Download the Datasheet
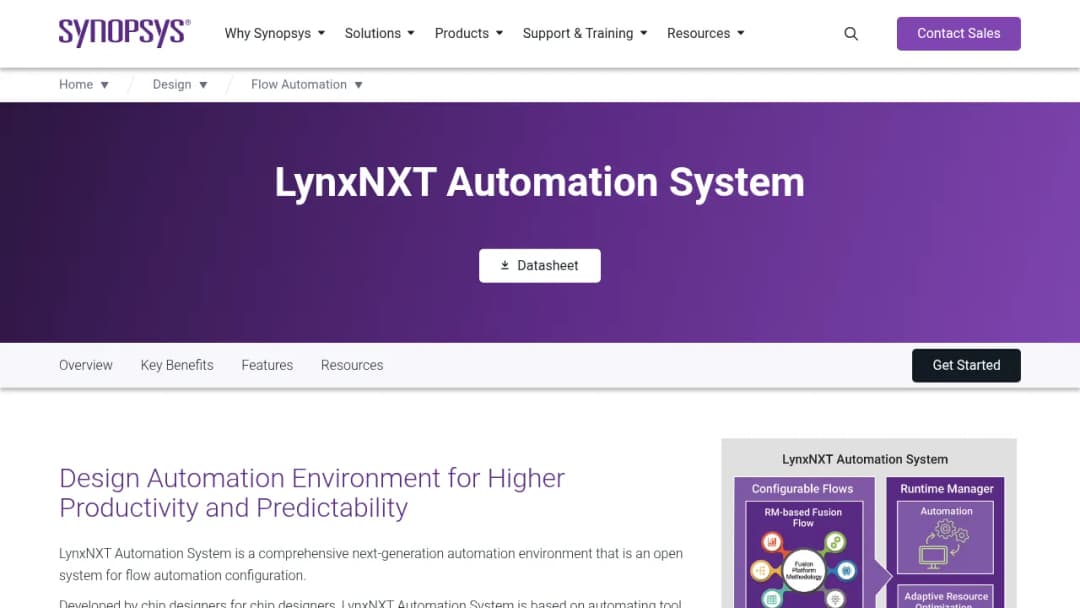This screenshot has height=608, width=1080. (539, 266)
